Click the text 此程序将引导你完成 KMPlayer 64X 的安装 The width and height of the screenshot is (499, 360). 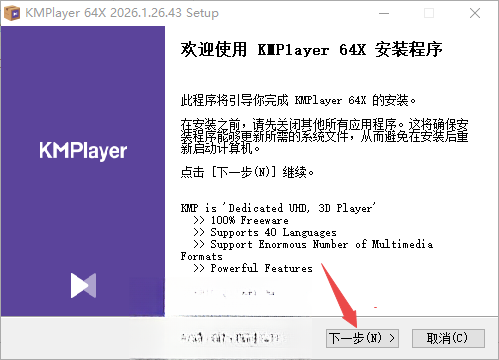click(298, 100)
